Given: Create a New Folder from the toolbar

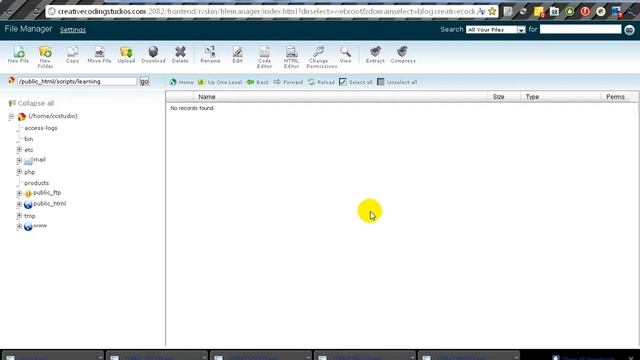Looking at the screenshot, I should 45,57.
